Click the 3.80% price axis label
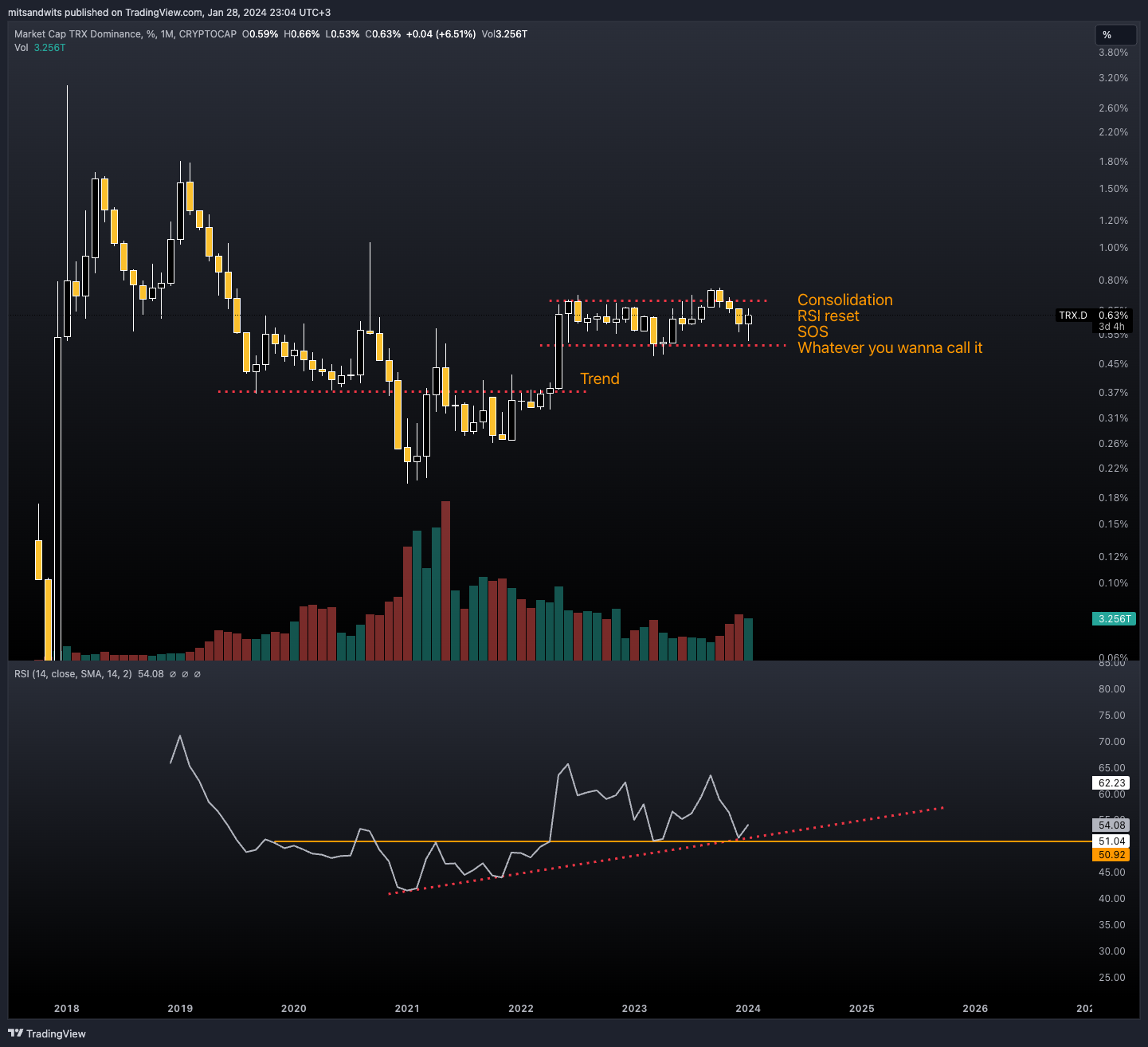This screenshot has width=1148, height=1047. [1114, 53]
